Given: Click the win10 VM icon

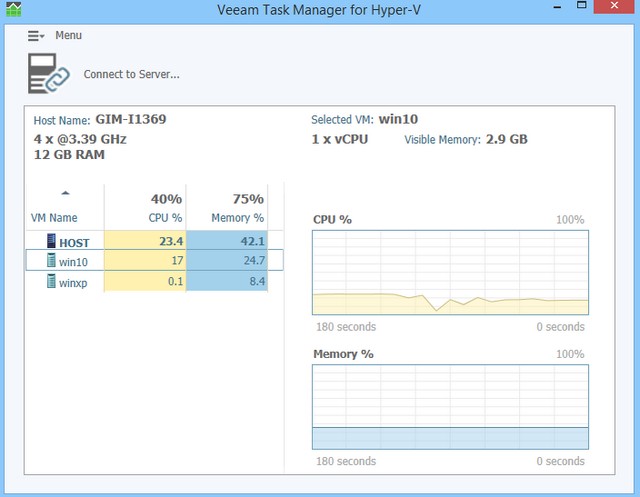Looking at the screenshot, I should point(51,260).
